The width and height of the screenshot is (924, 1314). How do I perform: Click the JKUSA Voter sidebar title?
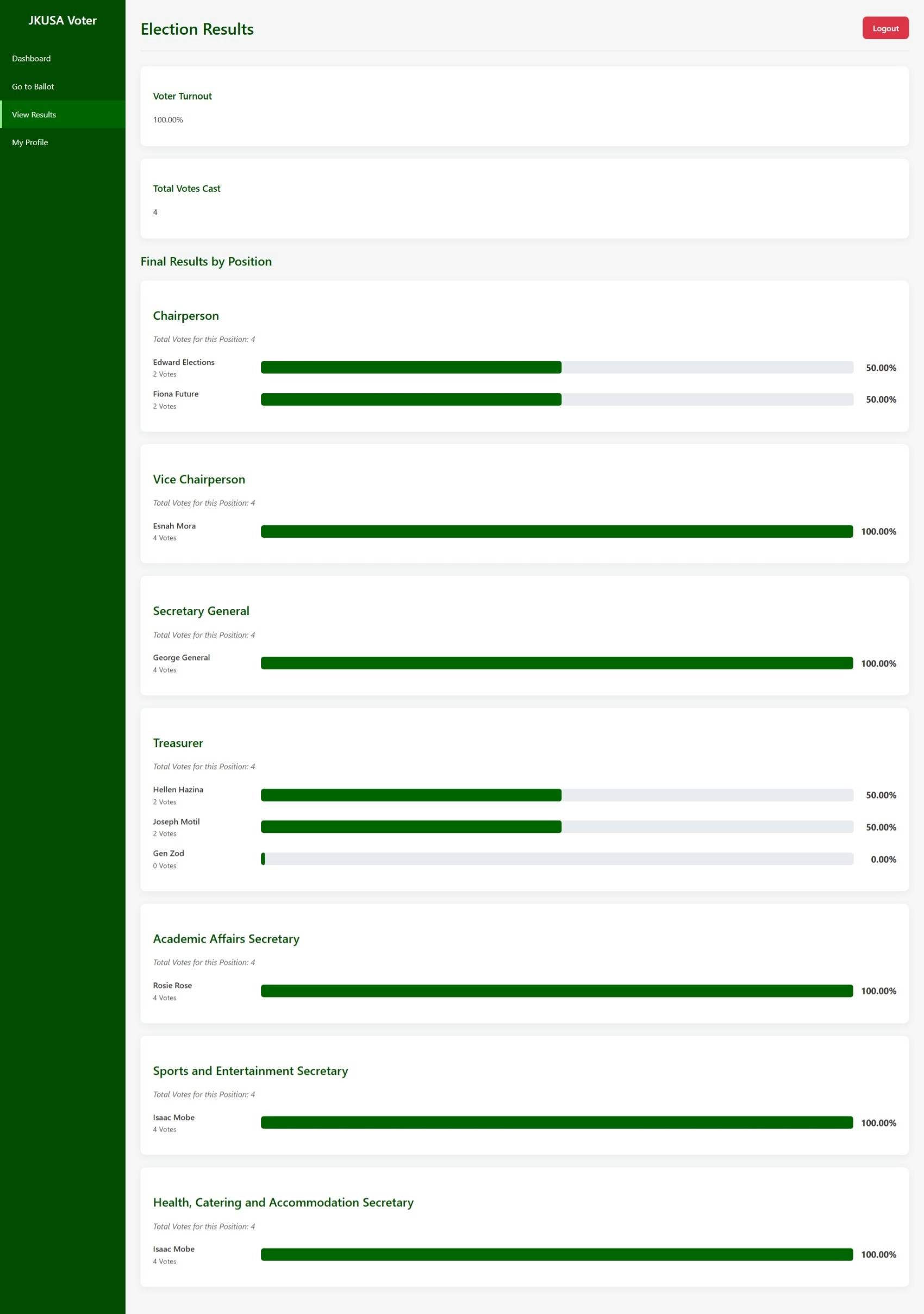(x=63, y=21)
